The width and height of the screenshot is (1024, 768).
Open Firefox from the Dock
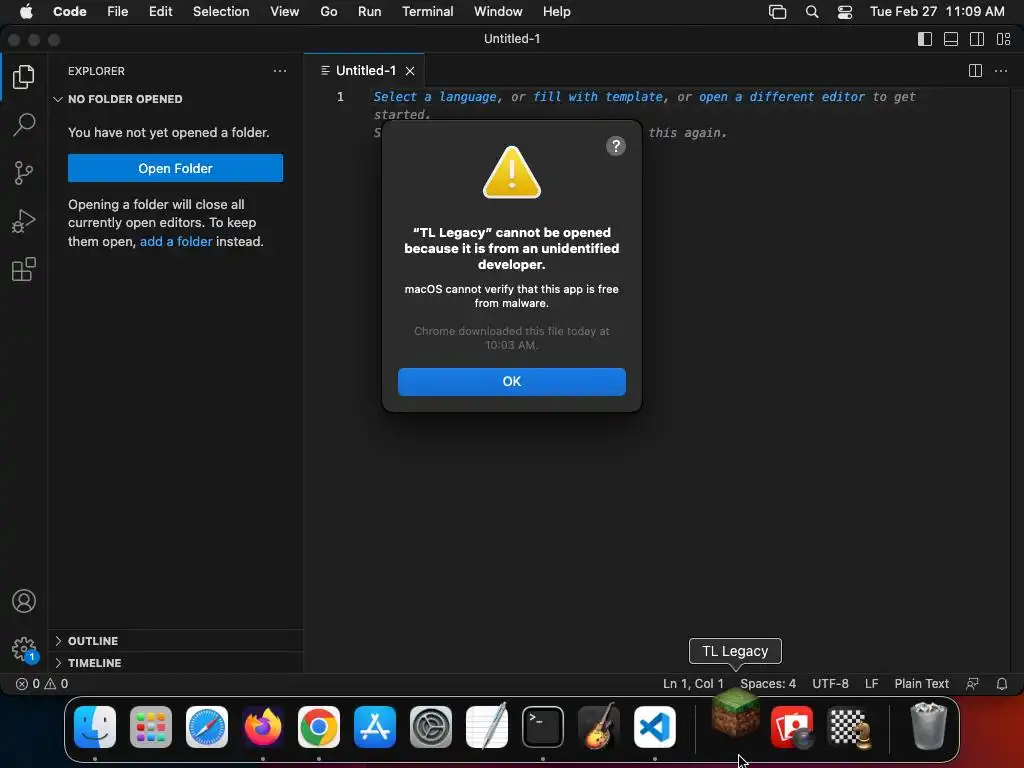(263, 727)
